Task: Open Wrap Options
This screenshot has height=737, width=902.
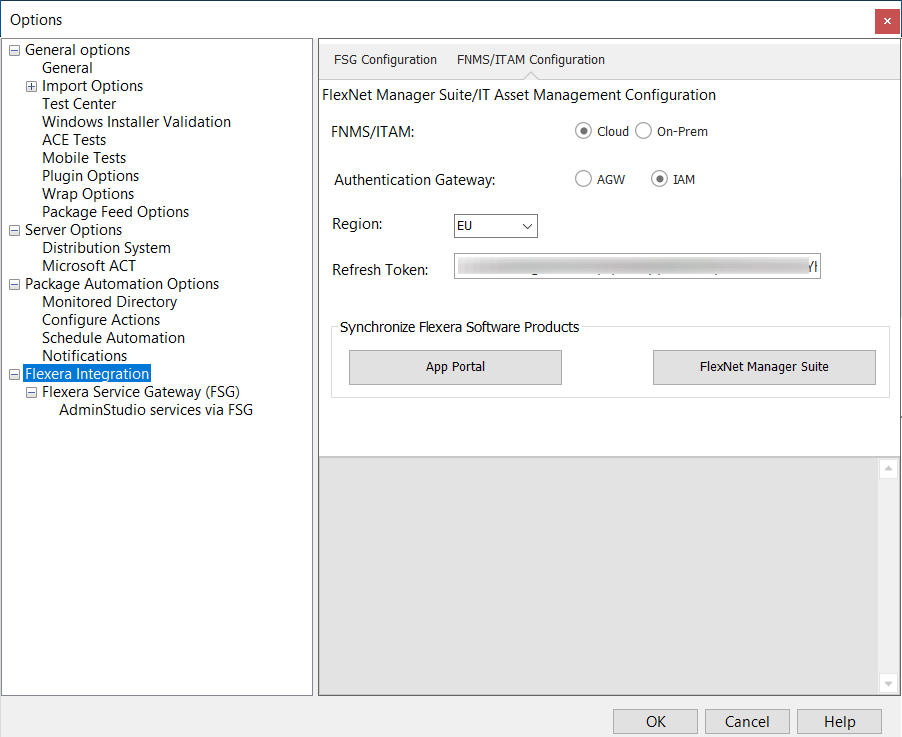Action: [x=87, y=194]
